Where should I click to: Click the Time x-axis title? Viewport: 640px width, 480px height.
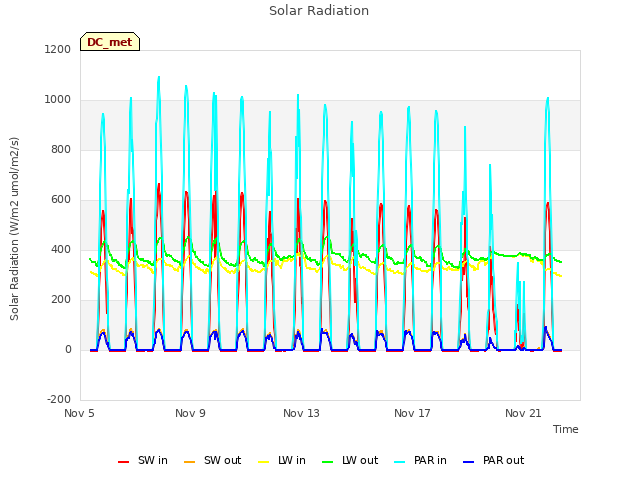(x=566, y=429)
